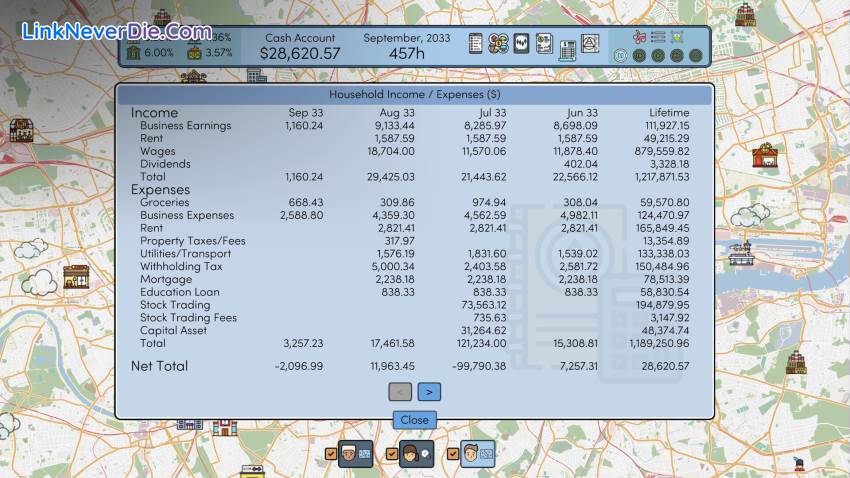
Task: Go to next page with > button
Action: [x=429, y=392]
